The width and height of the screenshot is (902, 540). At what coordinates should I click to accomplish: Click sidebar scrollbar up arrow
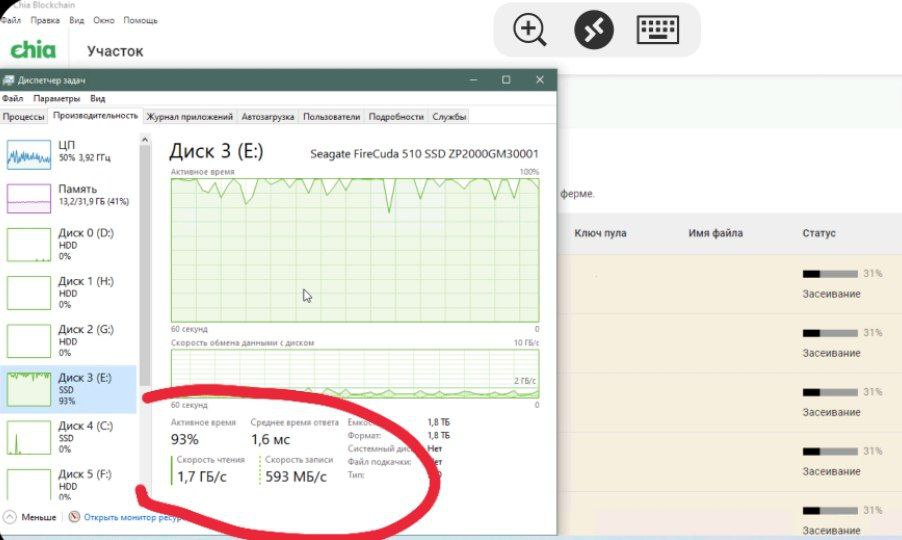[x=145, y=140]
